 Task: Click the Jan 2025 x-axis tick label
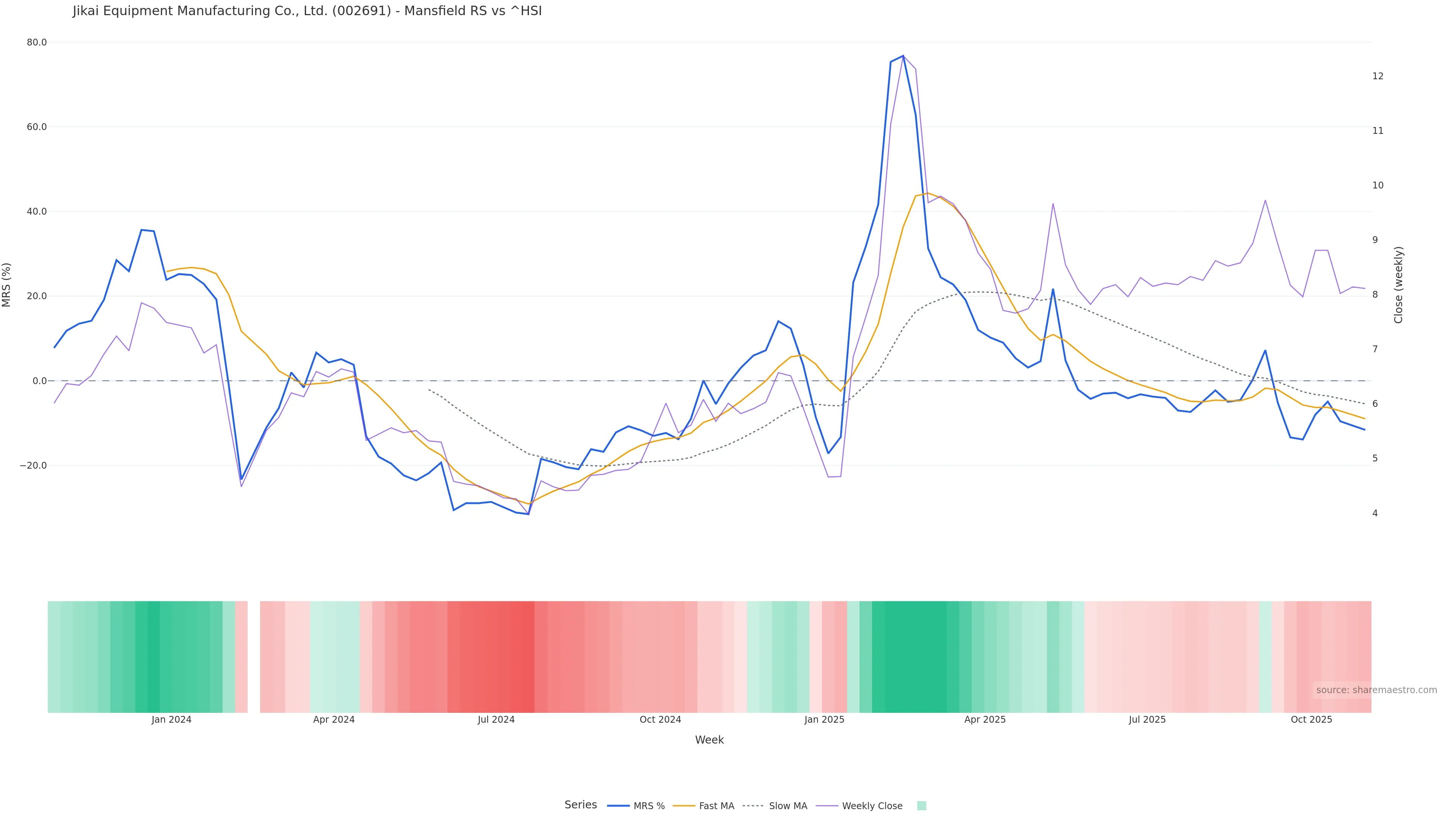coord(824,720)
